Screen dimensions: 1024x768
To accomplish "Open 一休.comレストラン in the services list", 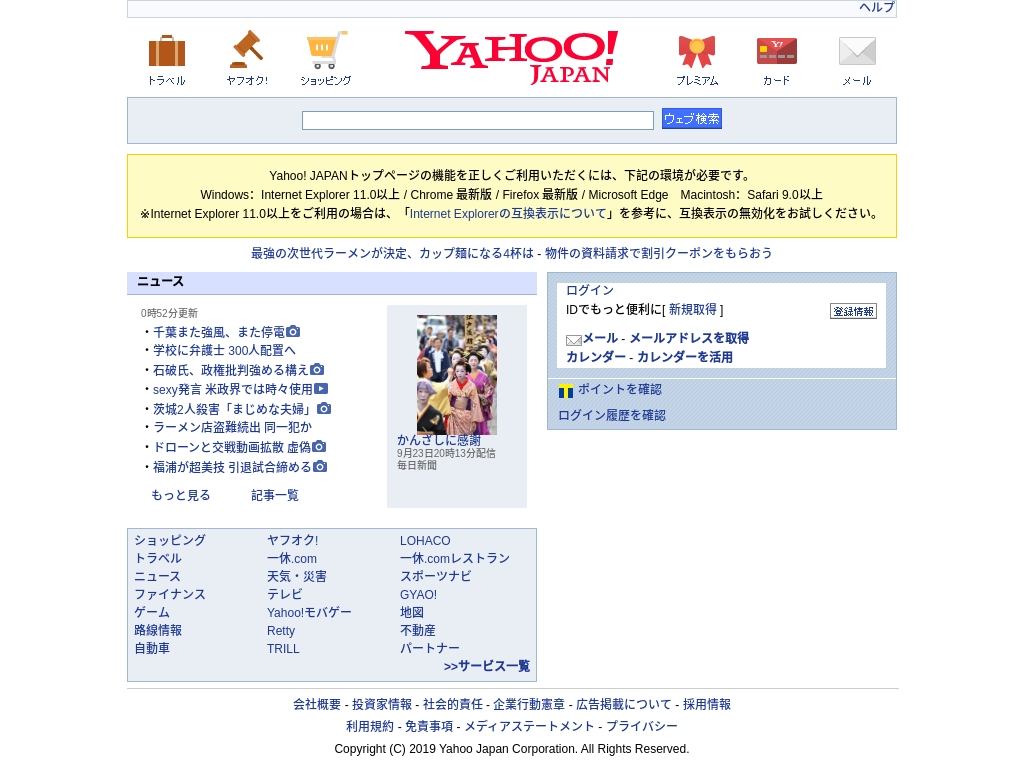I will click(455, 558).
